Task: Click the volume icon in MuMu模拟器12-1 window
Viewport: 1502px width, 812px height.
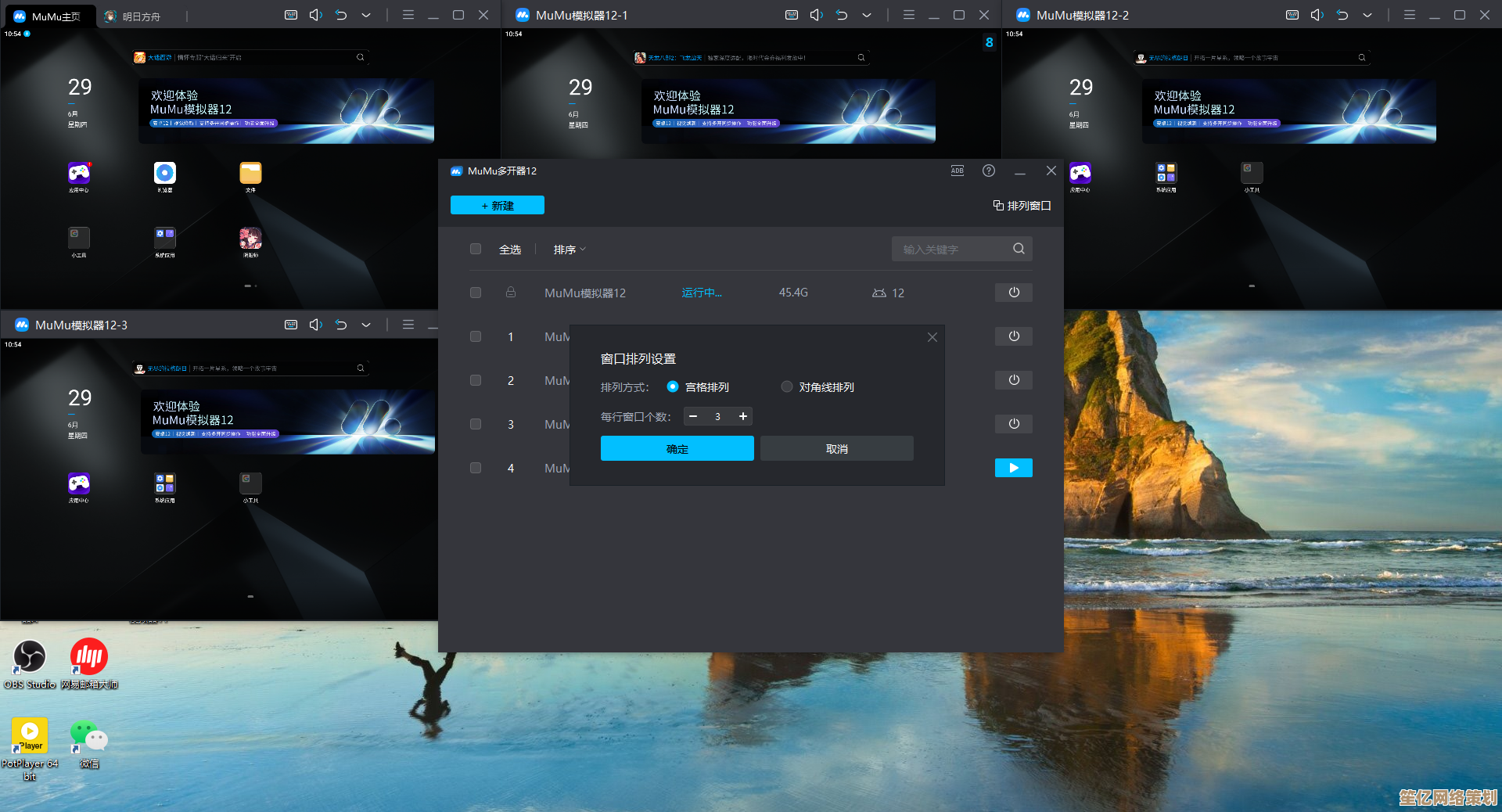Action: [x=816, y=15]
